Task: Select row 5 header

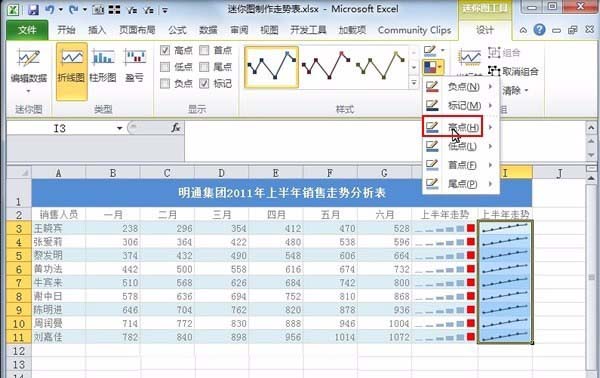Action: 19,256
